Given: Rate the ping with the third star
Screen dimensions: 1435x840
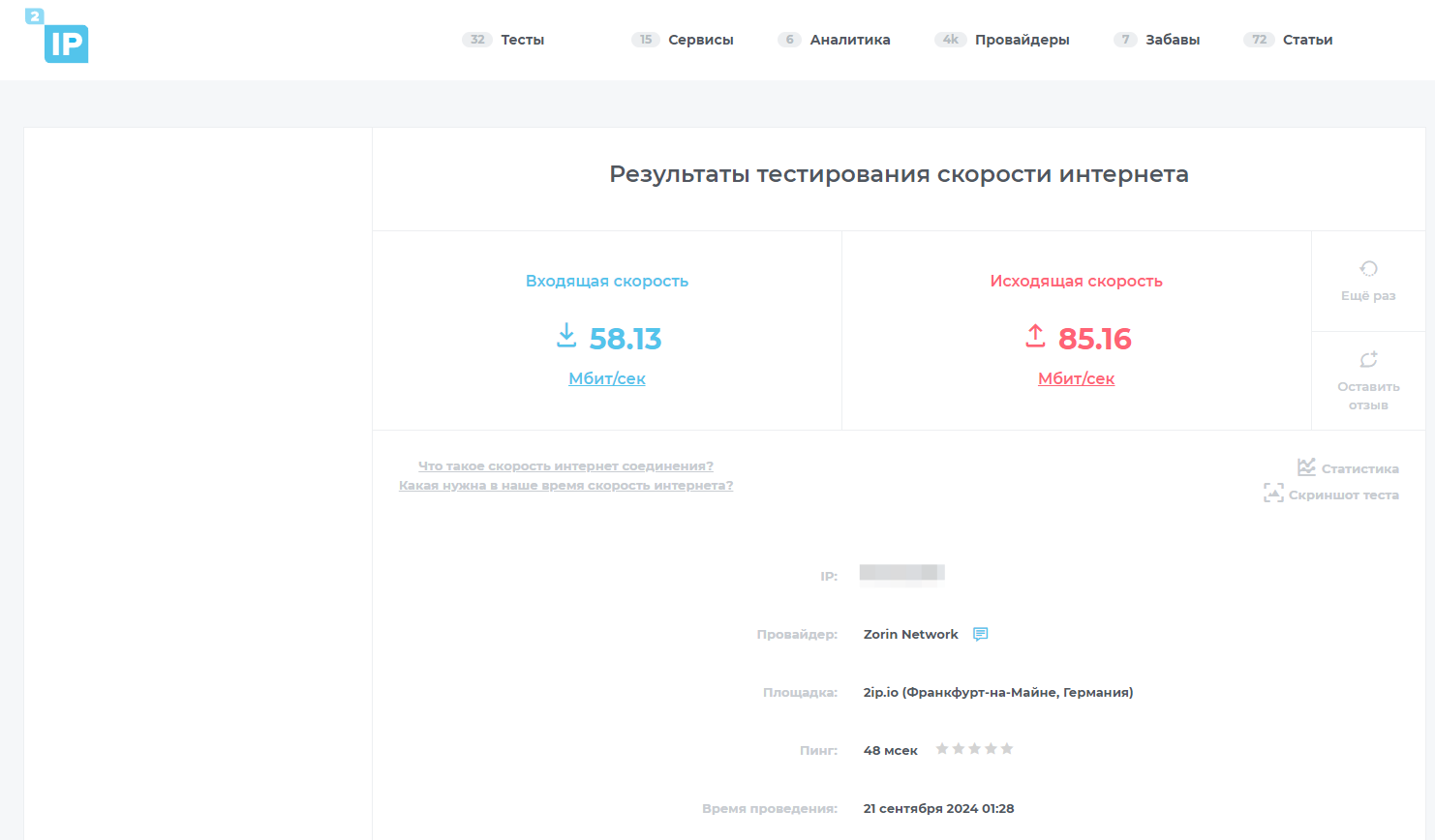Looking at the screenshot, I should (974, 748).
